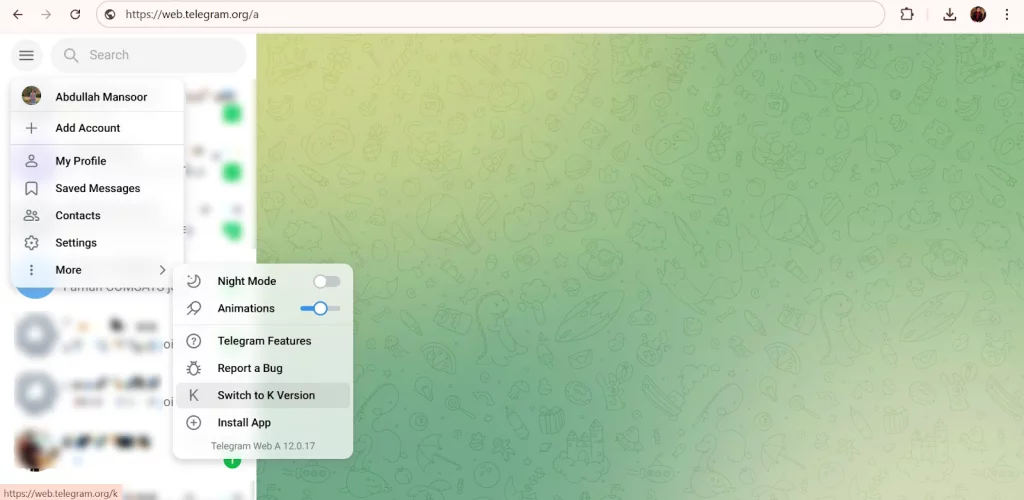This screenshot has height=500, width=1024.
Task: Click the magnifier icon in the search box
Action: [71, 55]
